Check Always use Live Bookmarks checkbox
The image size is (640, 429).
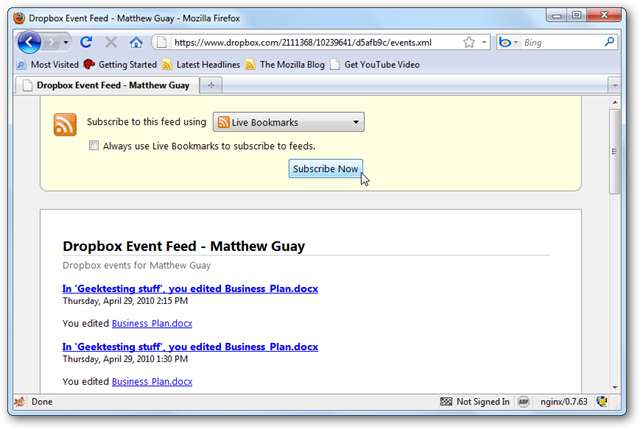coord(94,145)
